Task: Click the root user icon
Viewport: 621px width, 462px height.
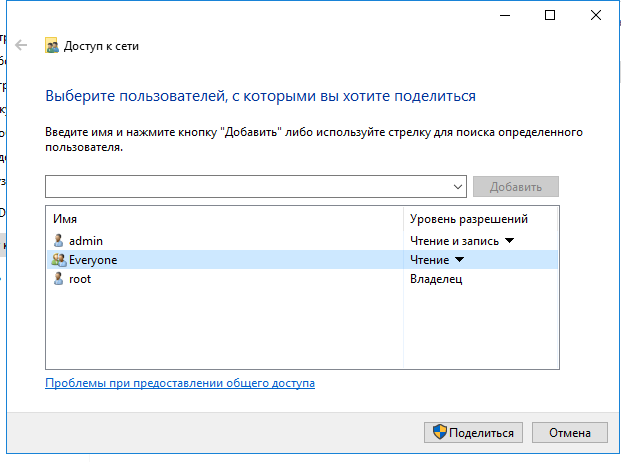Action: tap(59, 279)
